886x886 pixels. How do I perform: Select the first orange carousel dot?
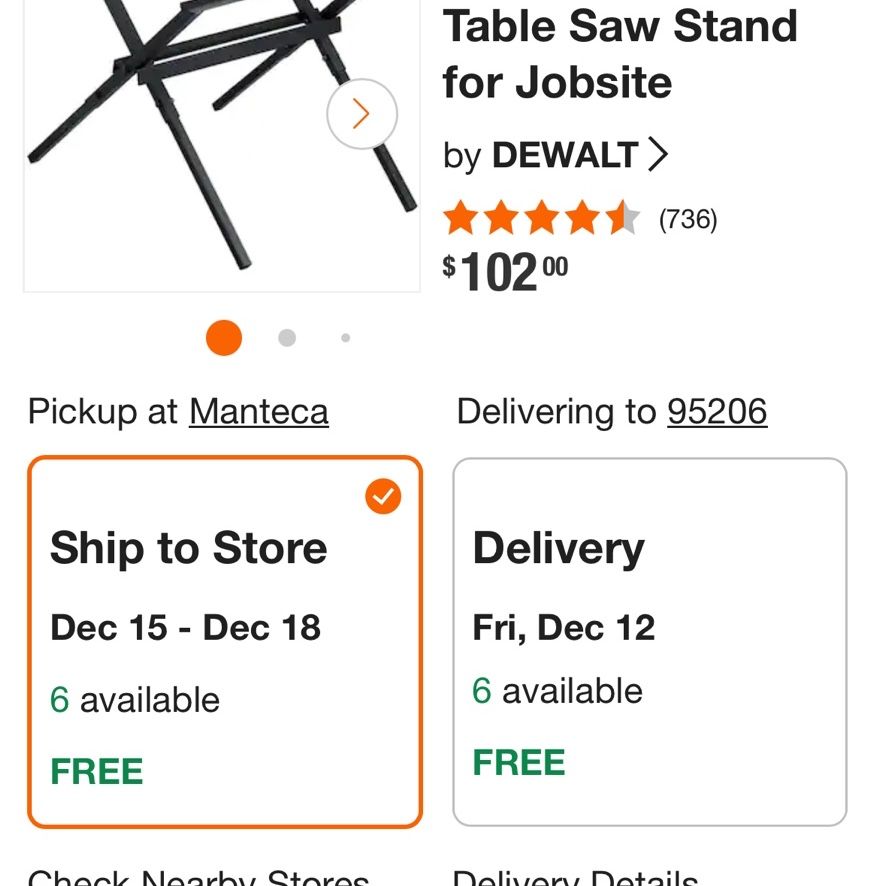pos(224,337)
